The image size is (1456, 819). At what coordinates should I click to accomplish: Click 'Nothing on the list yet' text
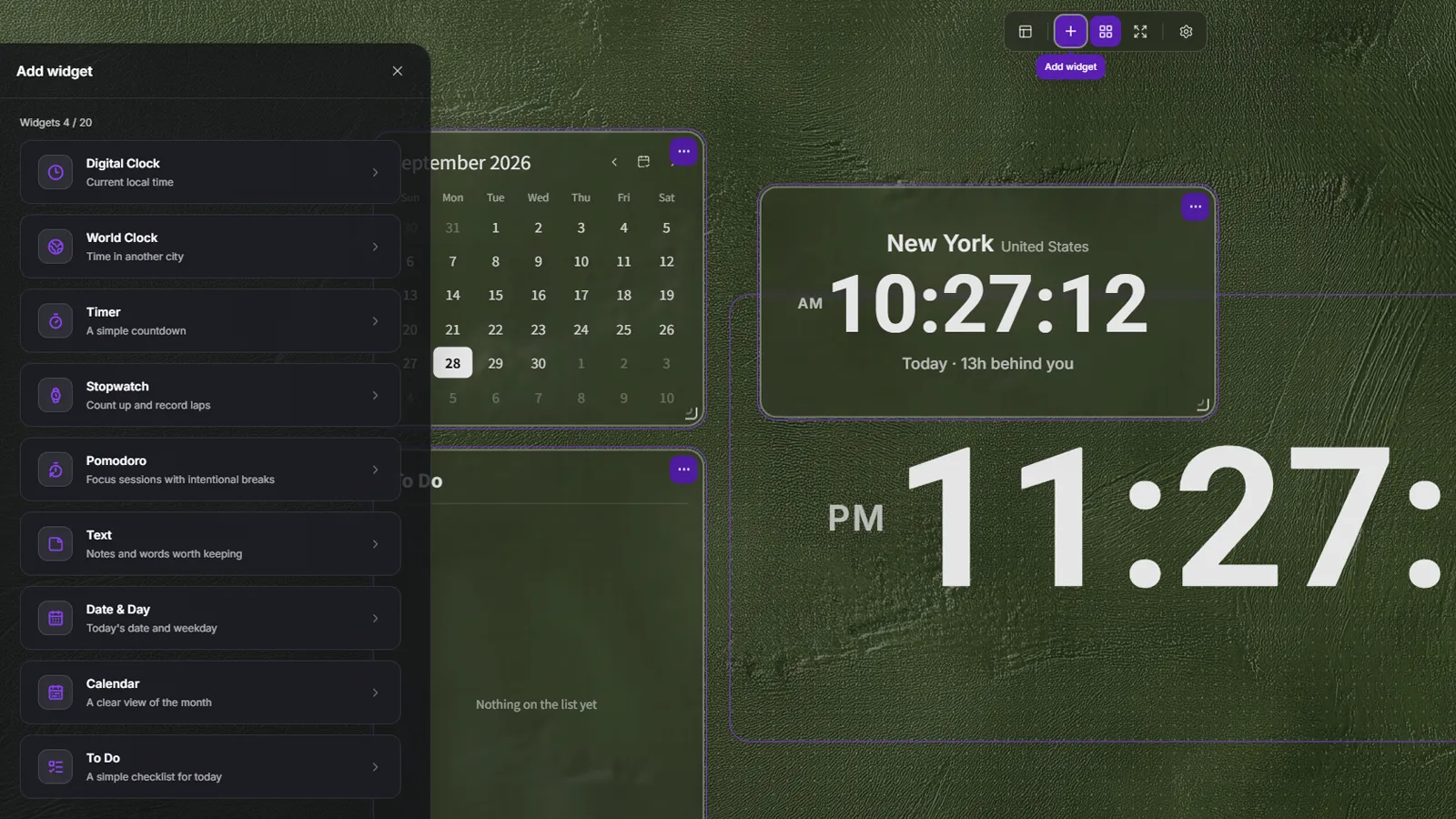536,704
